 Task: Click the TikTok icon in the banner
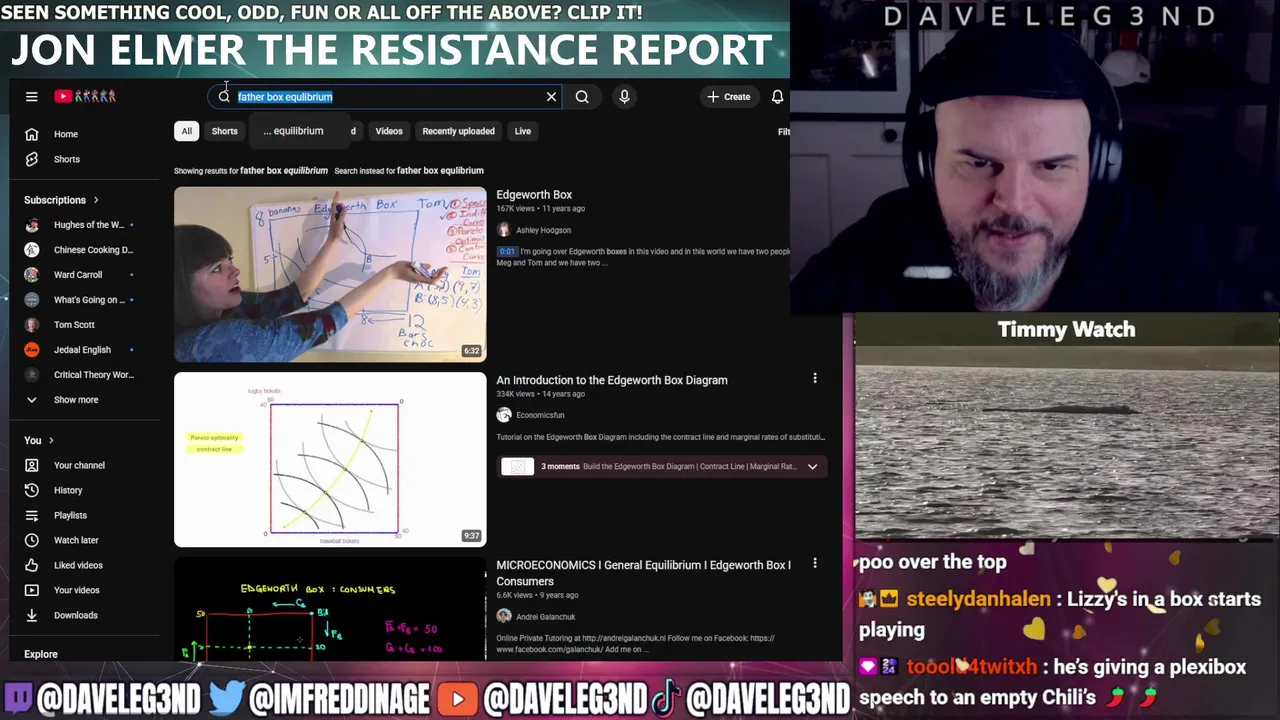pos(668,697)
